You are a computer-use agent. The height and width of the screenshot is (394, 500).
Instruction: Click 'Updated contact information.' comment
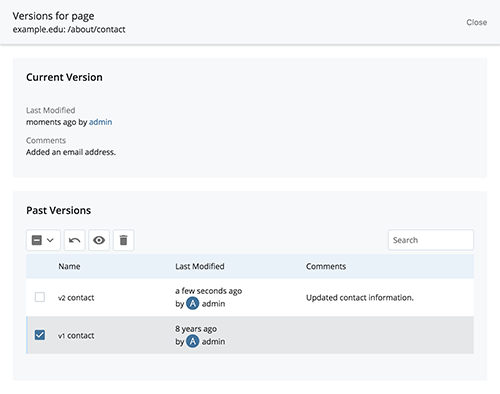pos(360,298)
